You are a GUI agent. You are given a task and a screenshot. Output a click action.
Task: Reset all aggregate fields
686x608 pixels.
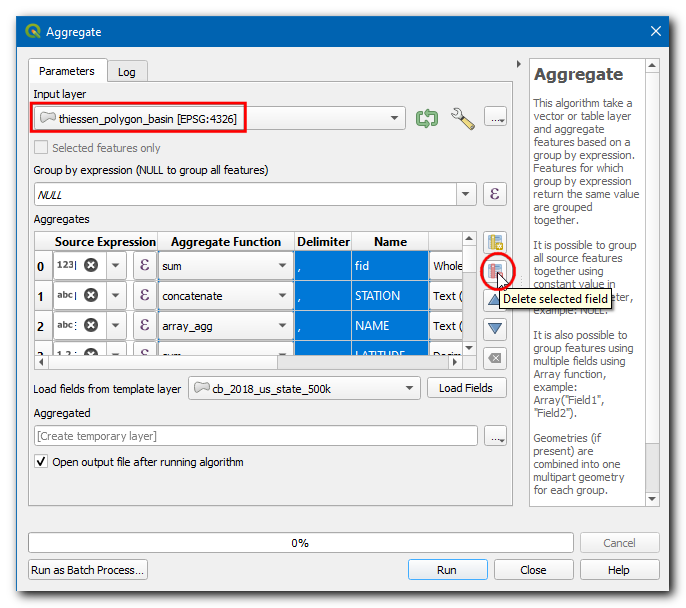[x=494, y=357]
